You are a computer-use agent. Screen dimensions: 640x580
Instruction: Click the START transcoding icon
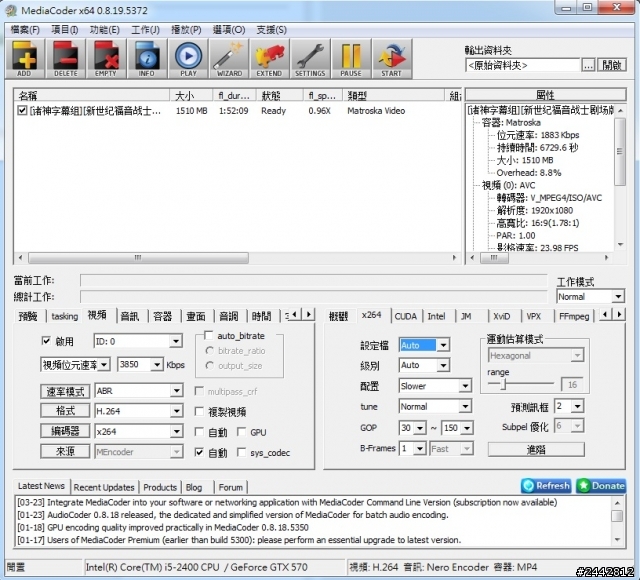391,59
